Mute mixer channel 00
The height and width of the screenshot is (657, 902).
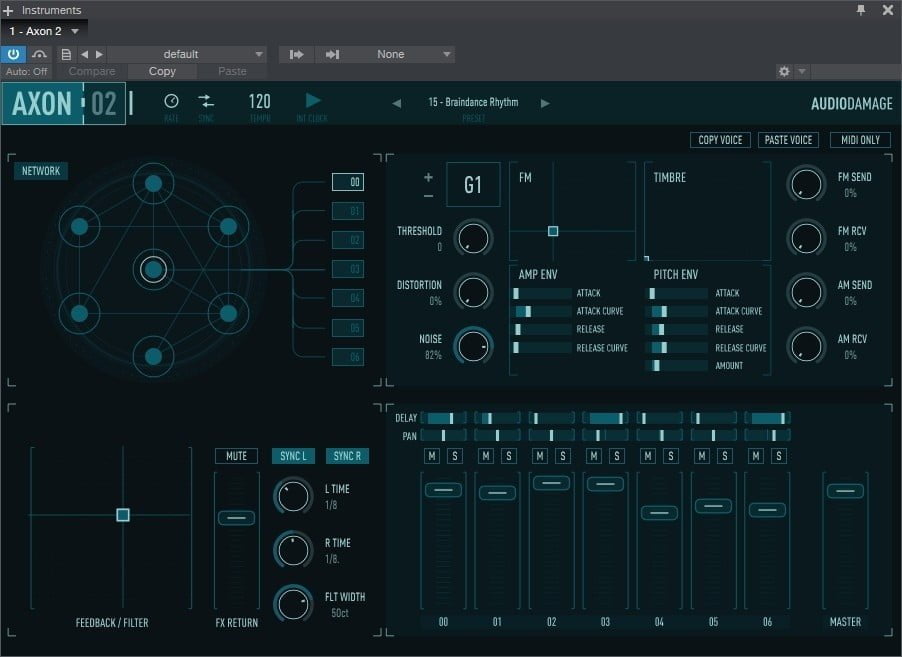[x=432, y=456]
